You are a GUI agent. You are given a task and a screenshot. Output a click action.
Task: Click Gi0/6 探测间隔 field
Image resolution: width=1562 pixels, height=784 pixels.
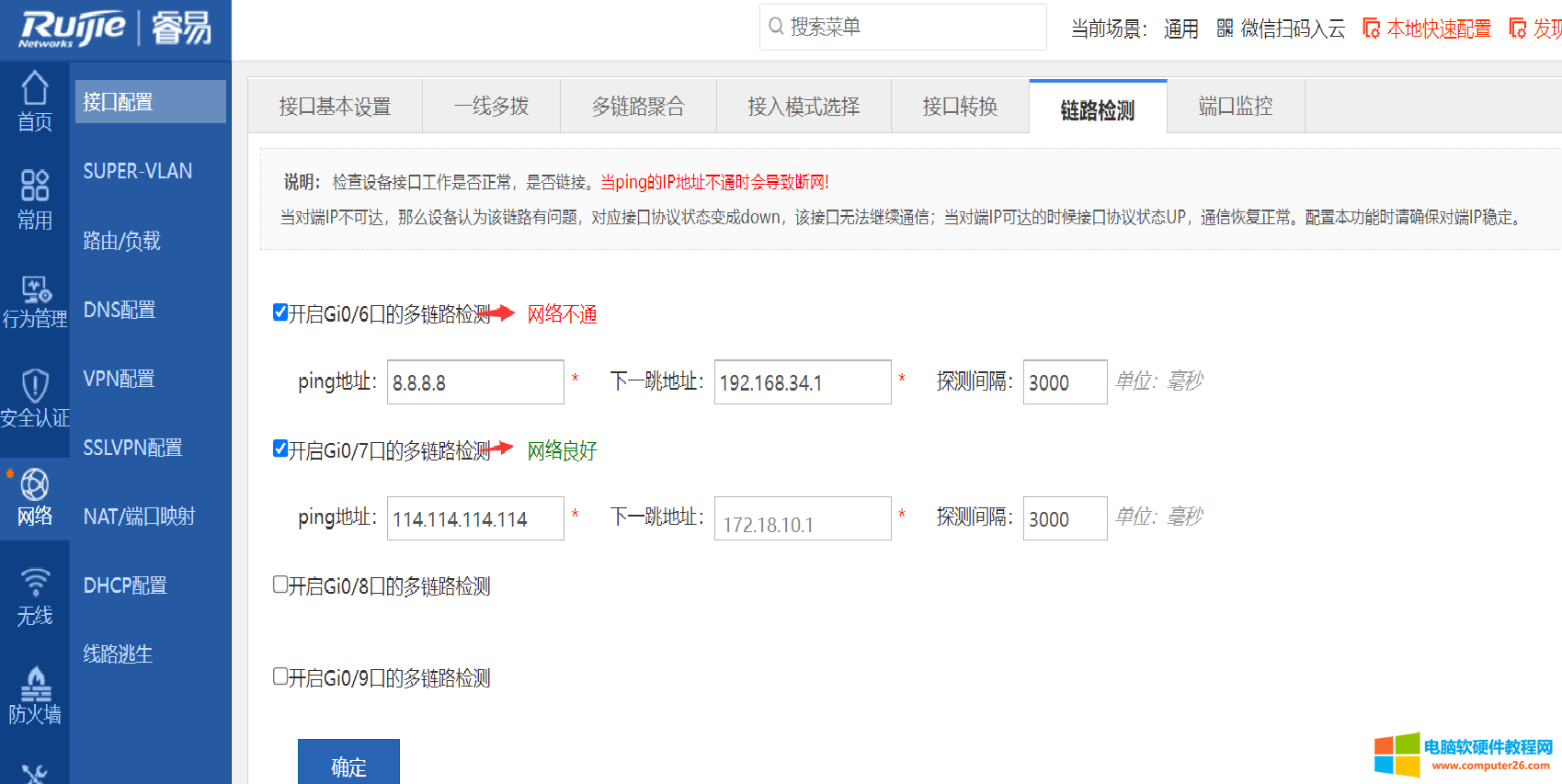click(1065, 382)
